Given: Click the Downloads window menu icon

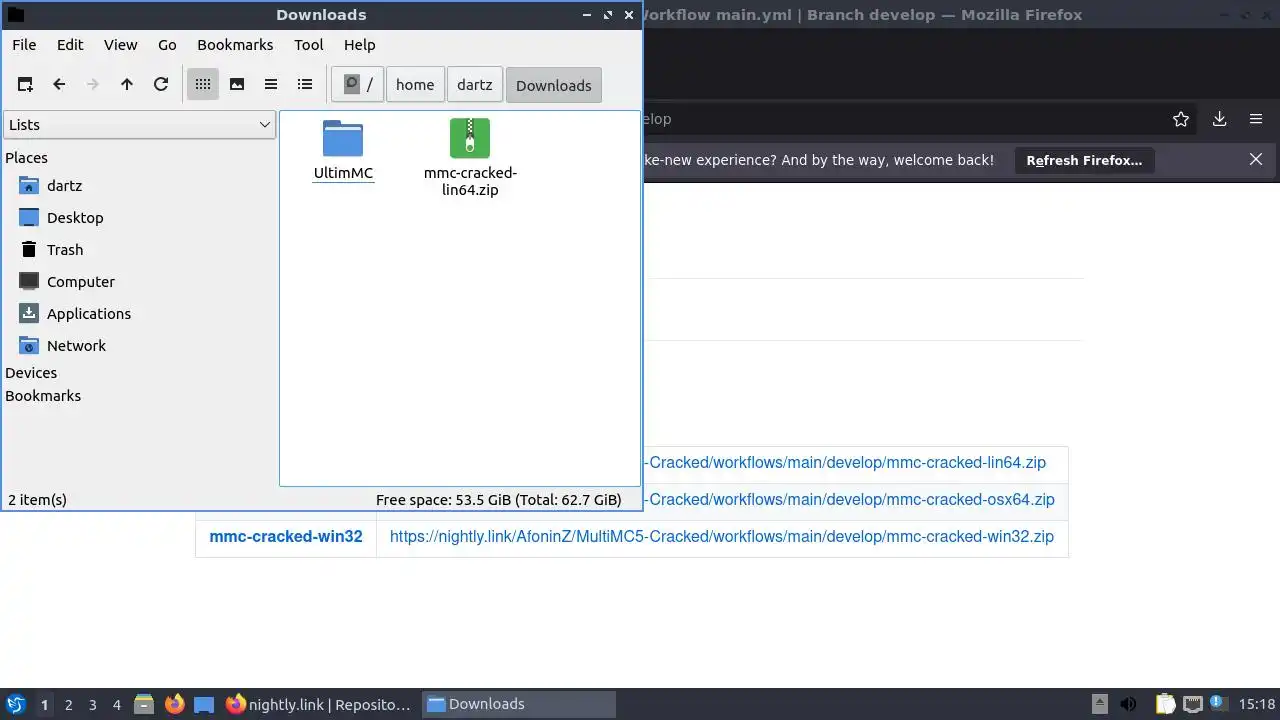Looking at the screenshot, I should click(x=15, y=15).
